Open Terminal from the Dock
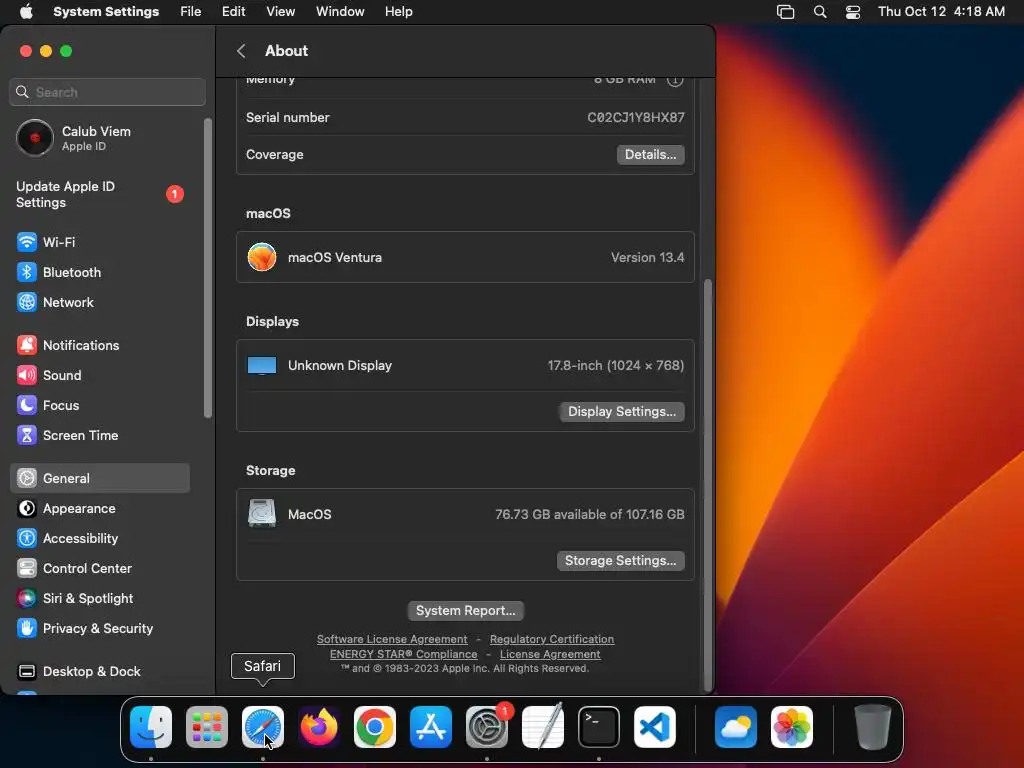The width and height of the screenshot is (1024, 768). pos(599,727)
